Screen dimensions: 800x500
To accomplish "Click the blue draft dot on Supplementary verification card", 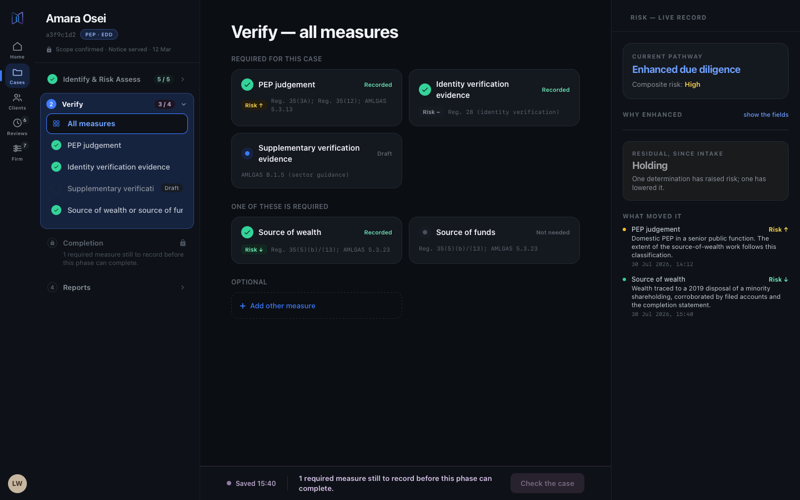I will click(x=247, y=153).
